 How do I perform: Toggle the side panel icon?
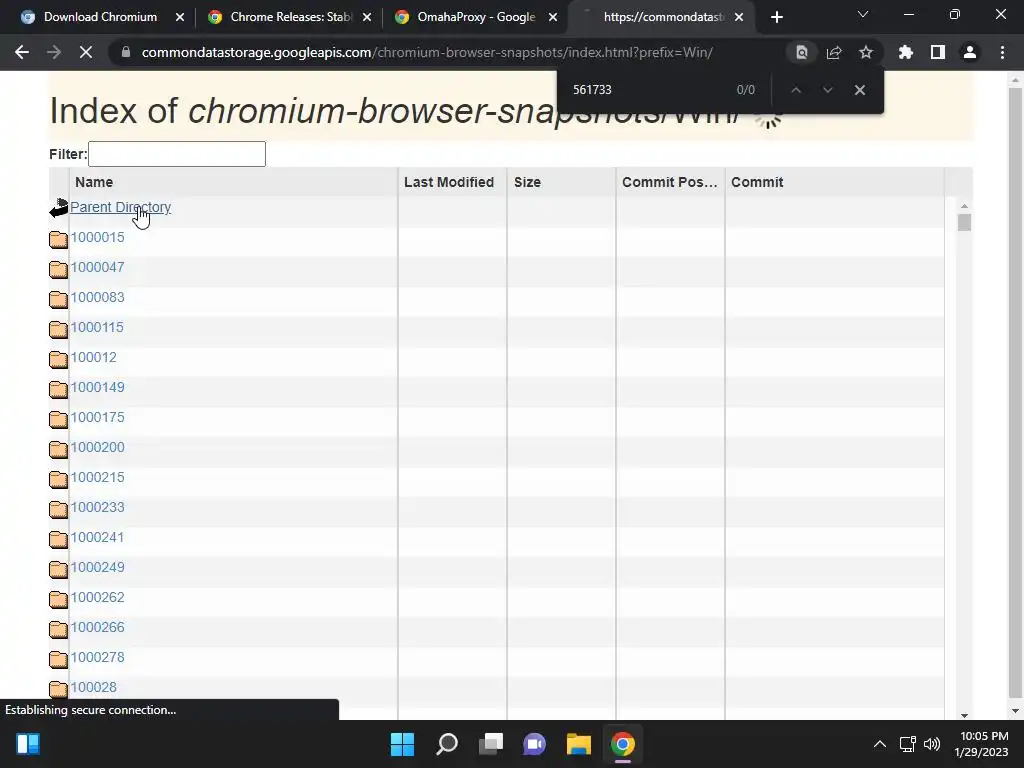click(x=937, y=52)
